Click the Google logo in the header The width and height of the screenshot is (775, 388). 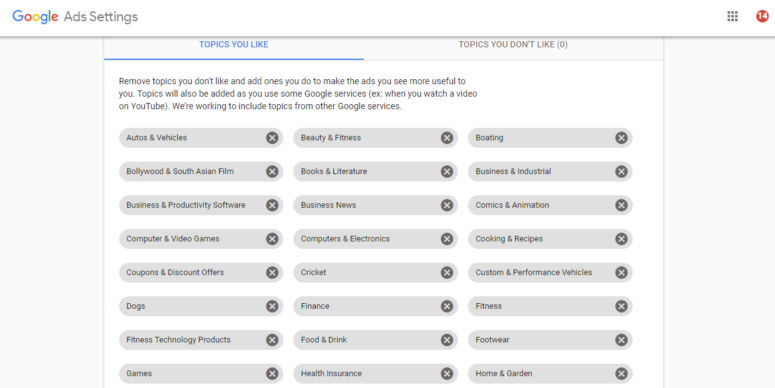(x=35, y=17)
